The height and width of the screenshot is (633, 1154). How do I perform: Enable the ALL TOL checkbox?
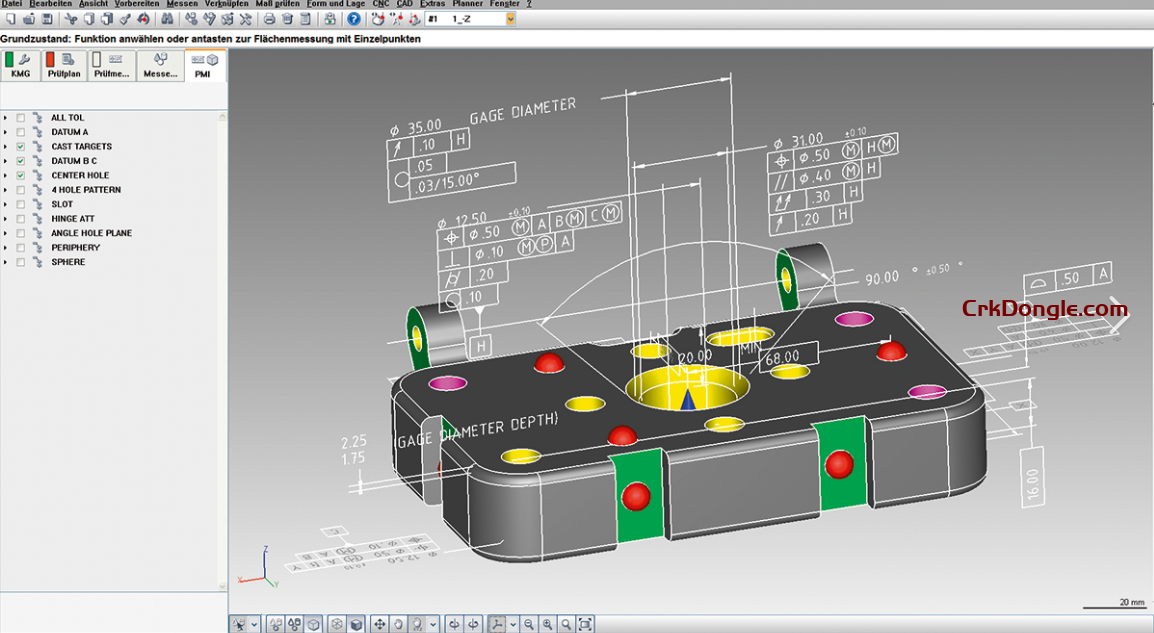21,118
